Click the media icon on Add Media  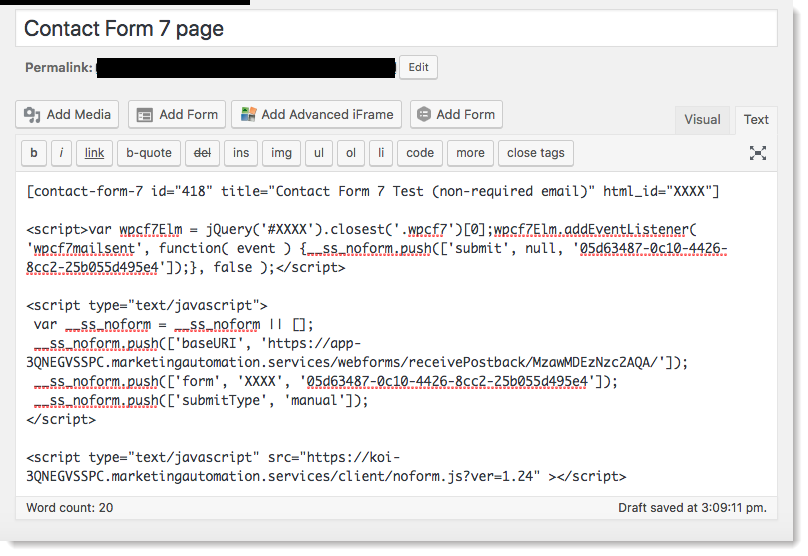click(x=32, y=114)
